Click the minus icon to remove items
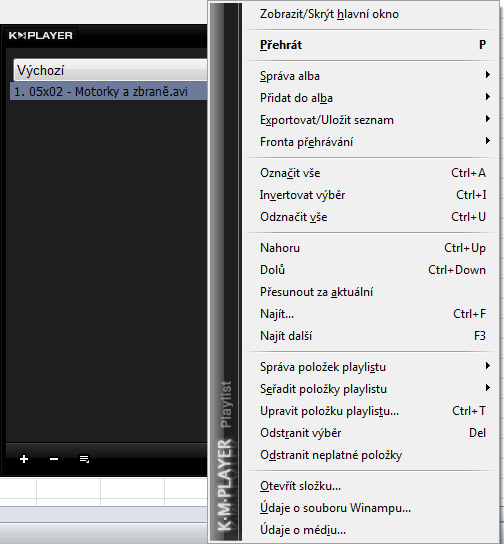The image size is (504, 544). click(x=54, y=459)
